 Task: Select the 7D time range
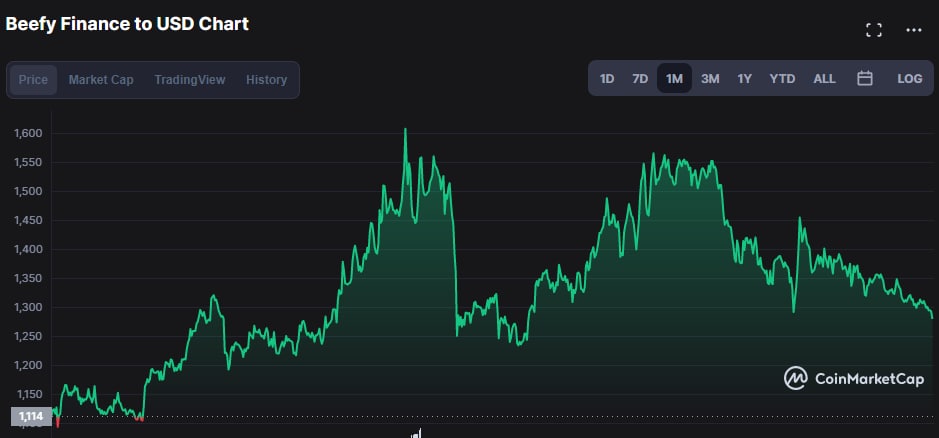(640, 78)
